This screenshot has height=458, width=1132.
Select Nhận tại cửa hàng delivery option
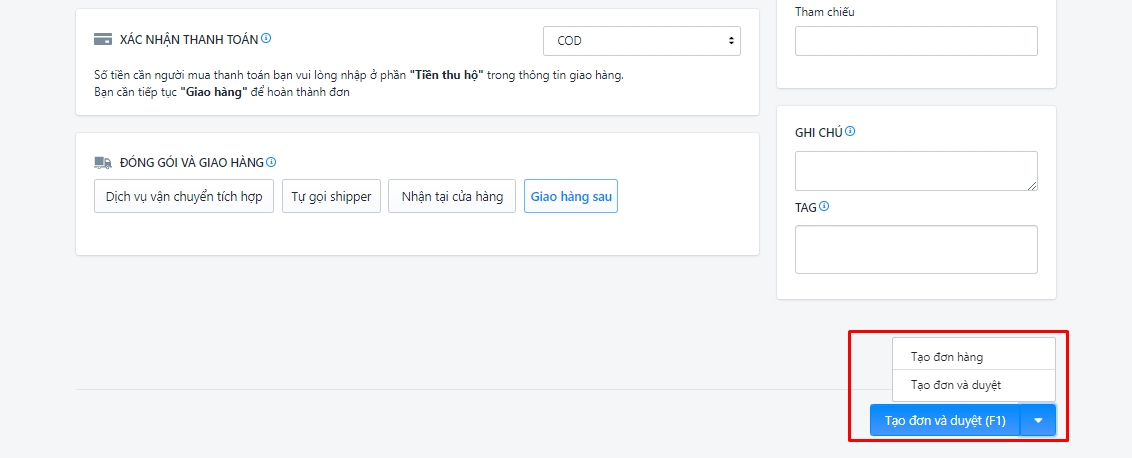(x=452, y=197)
